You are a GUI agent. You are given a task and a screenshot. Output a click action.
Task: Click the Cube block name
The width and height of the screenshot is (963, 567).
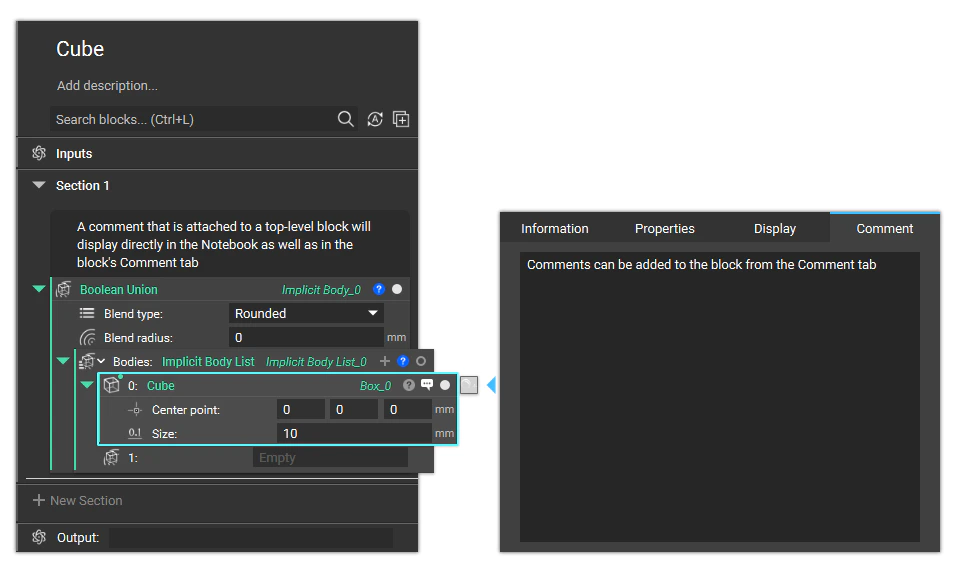click(161, 386)
